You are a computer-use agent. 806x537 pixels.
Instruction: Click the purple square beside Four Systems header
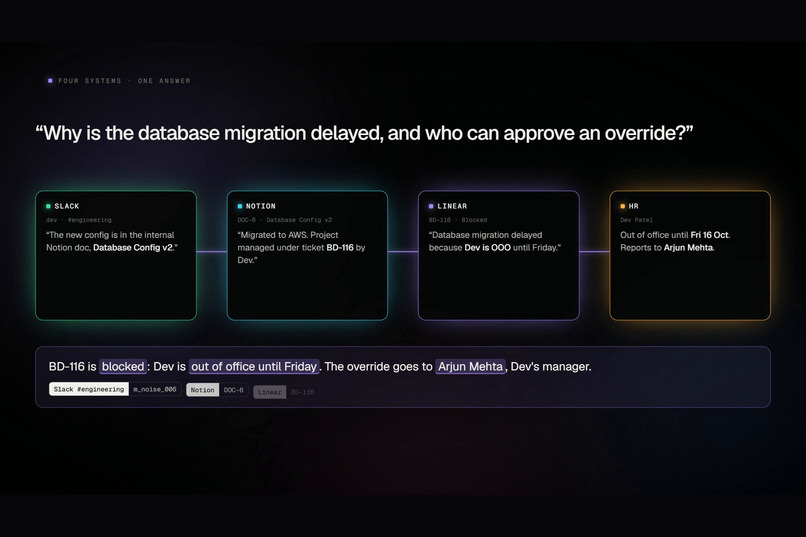pos(50,81)
